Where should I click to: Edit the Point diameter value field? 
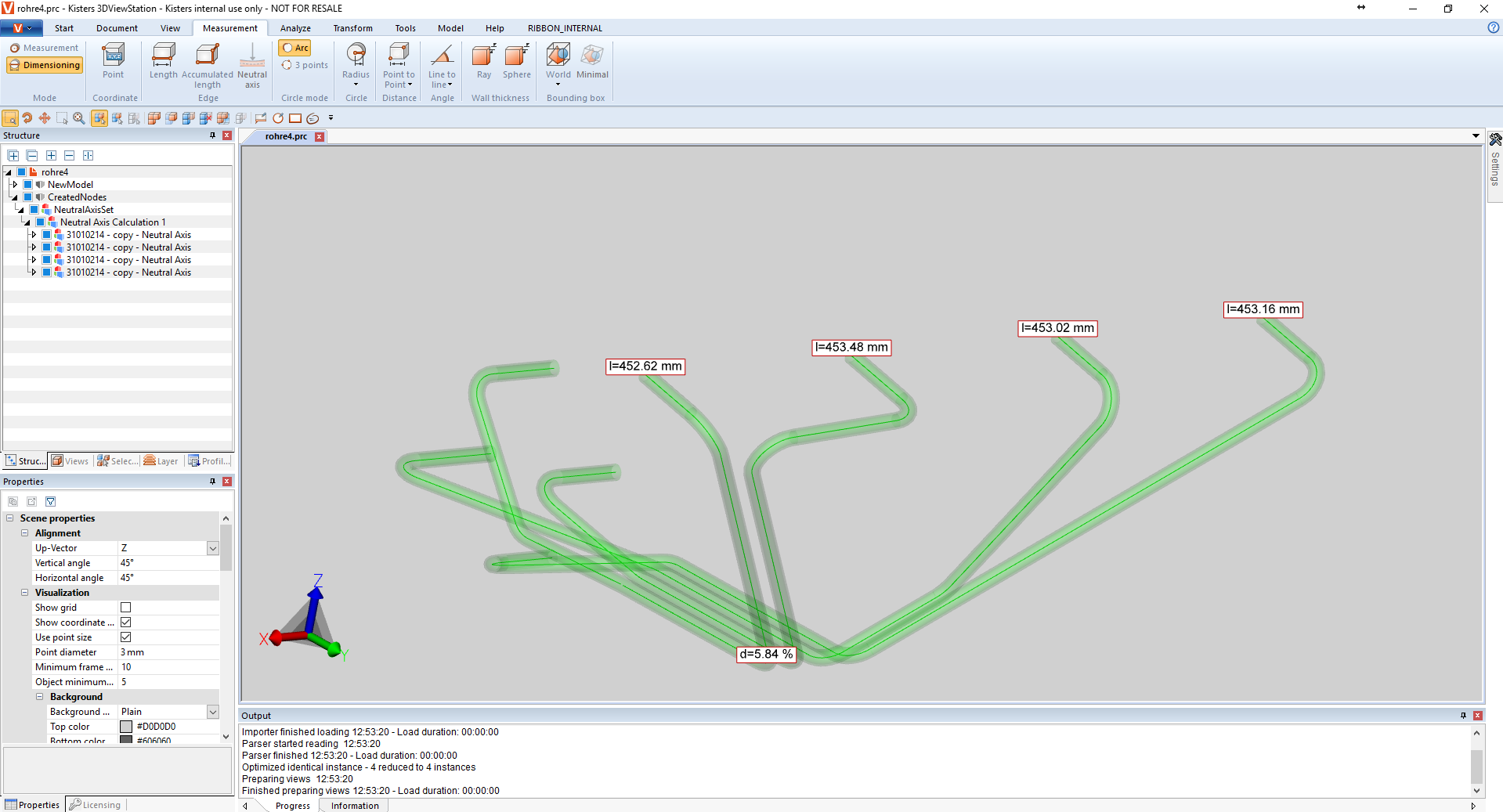tap(168, 652)
